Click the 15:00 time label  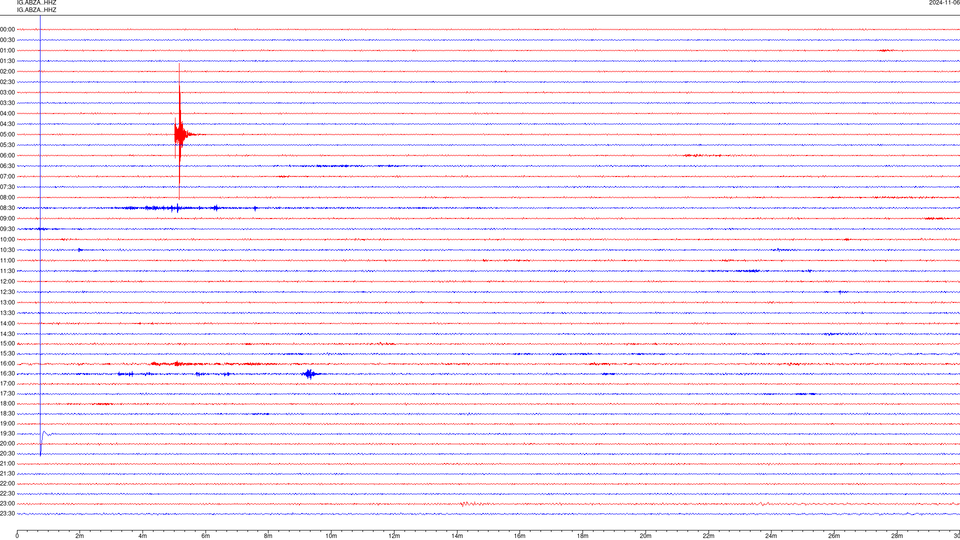click(x=7, y=344)
